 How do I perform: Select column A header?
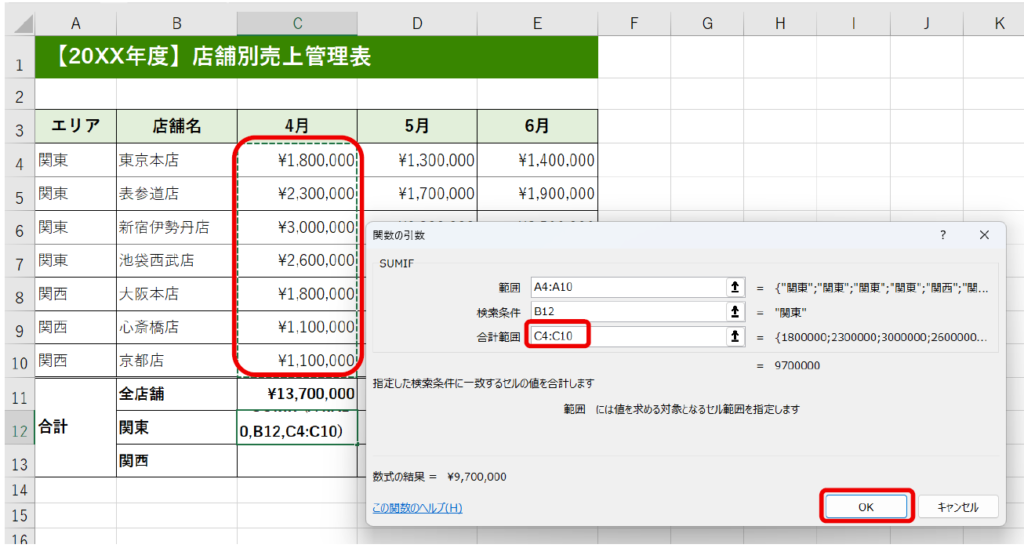(76, 23)
